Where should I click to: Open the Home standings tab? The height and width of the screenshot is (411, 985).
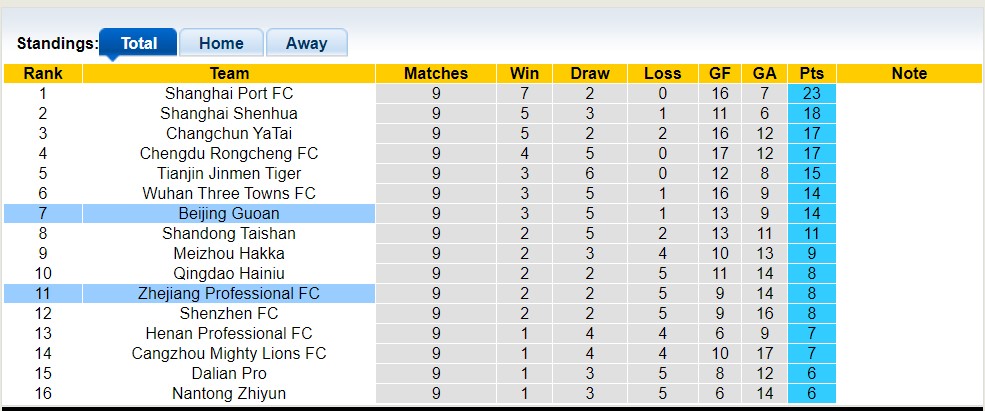click(x=221, y=43)
